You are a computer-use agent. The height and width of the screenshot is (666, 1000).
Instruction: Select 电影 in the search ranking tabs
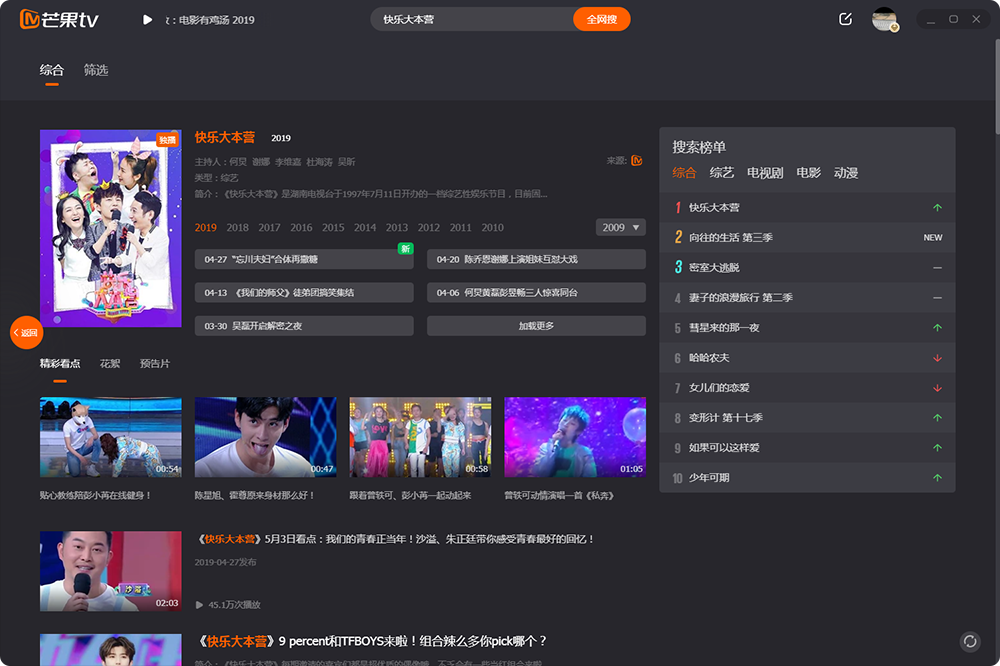click(x=808, y=172)
